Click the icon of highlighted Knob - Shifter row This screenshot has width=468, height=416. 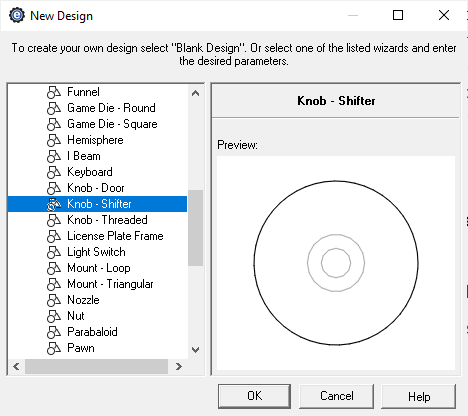(x=54, y=204)
